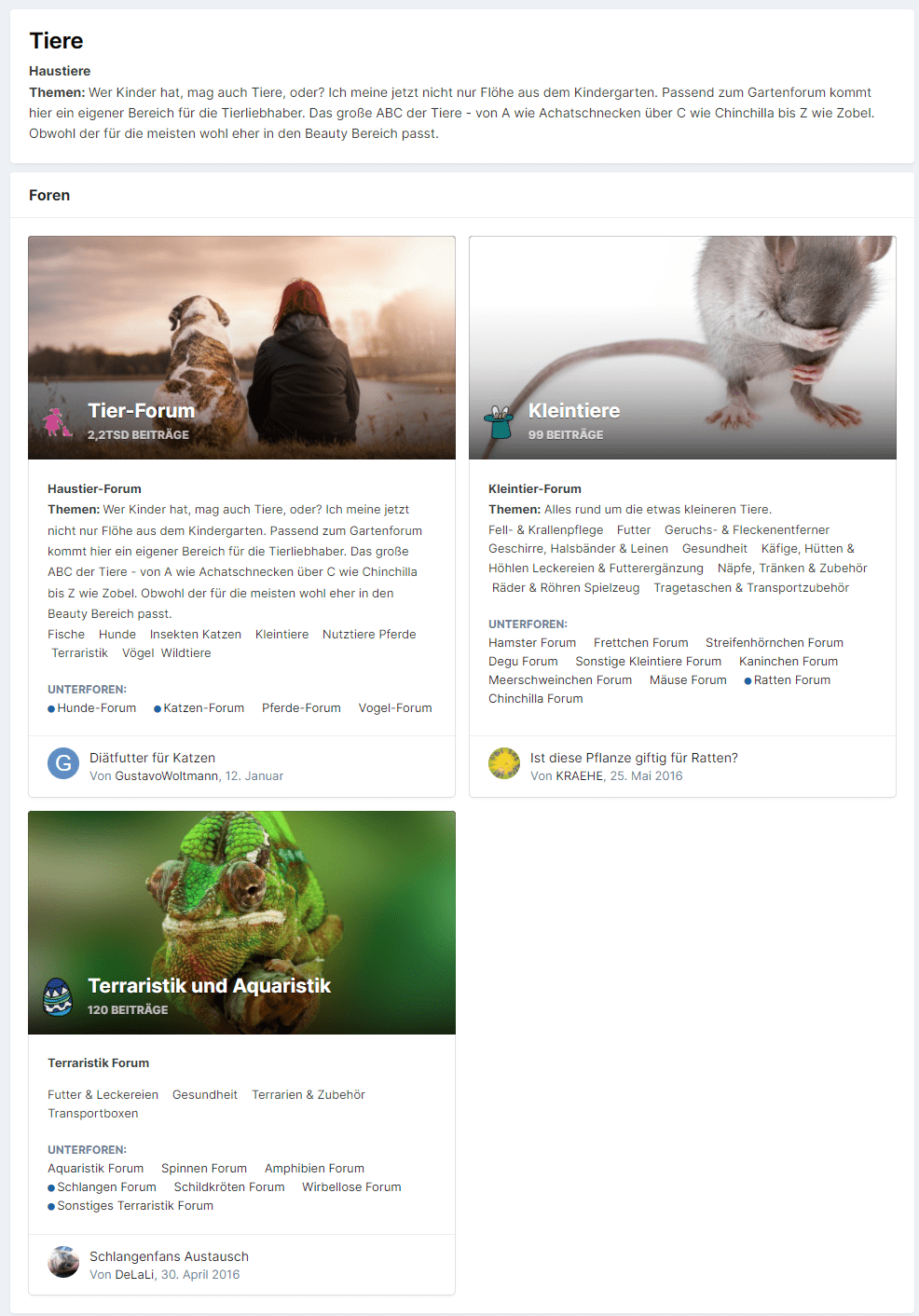Click the mouse header image of Kleintiere
This screenshot has height=1316, width=919.
tap(682, 347)
